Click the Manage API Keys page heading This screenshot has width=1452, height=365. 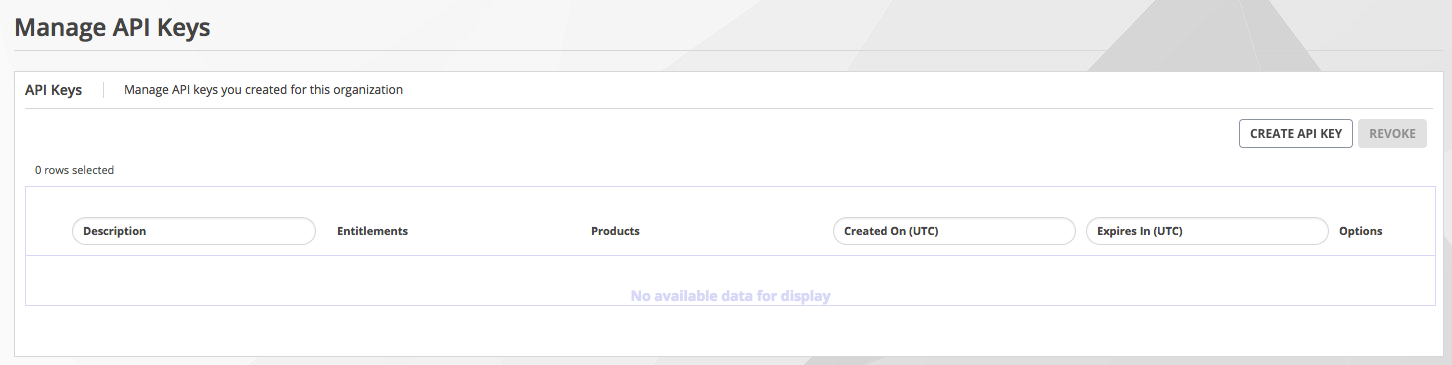(x=113, y=27)
